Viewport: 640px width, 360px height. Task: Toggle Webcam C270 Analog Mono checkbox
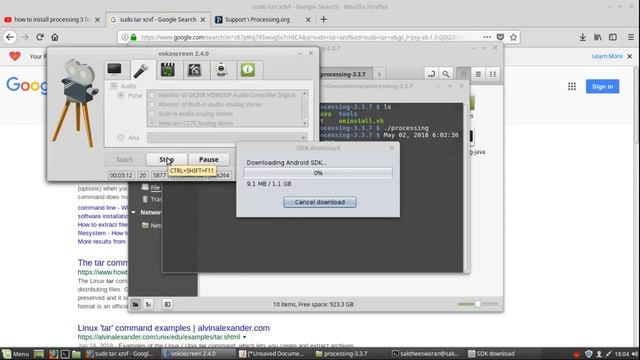[152, 123]
